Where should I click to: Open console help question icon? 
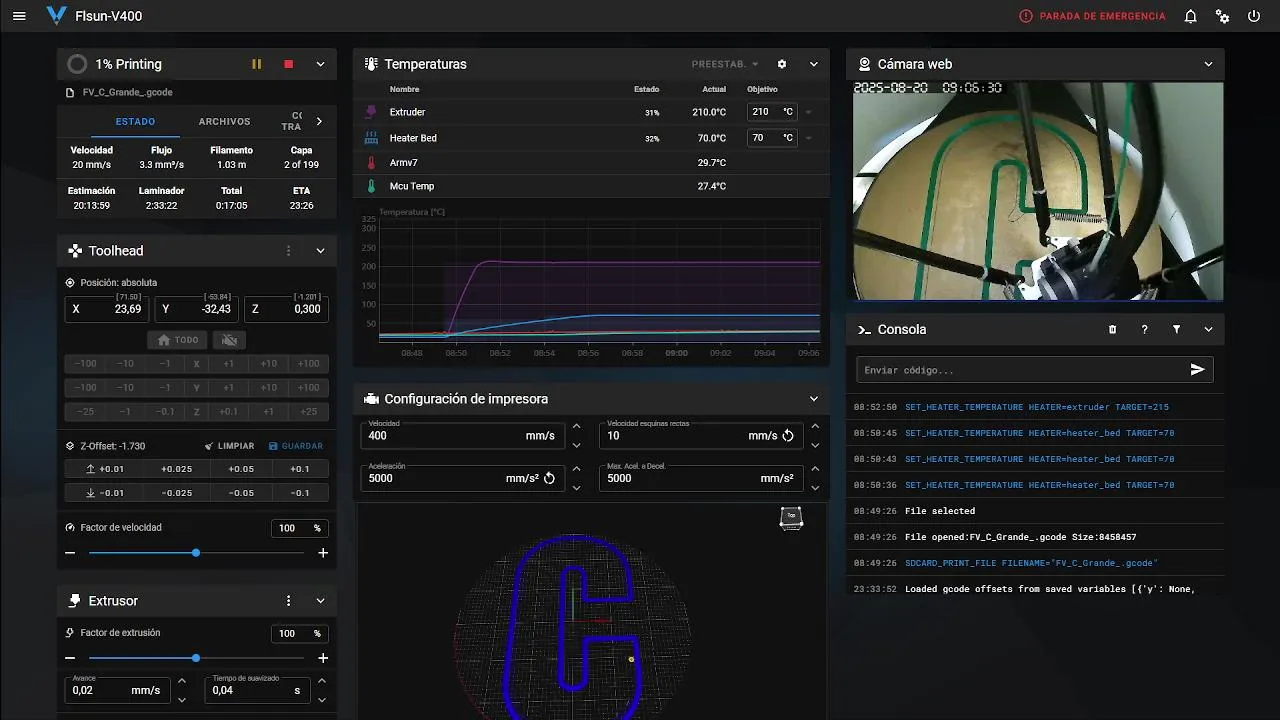coord(1145,329)
